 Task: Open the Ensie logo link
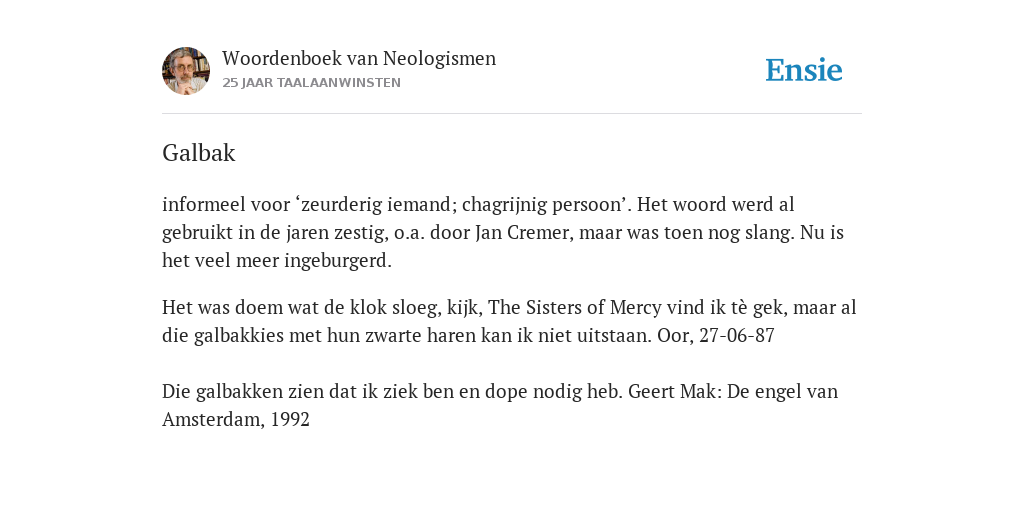click(804, 71)
